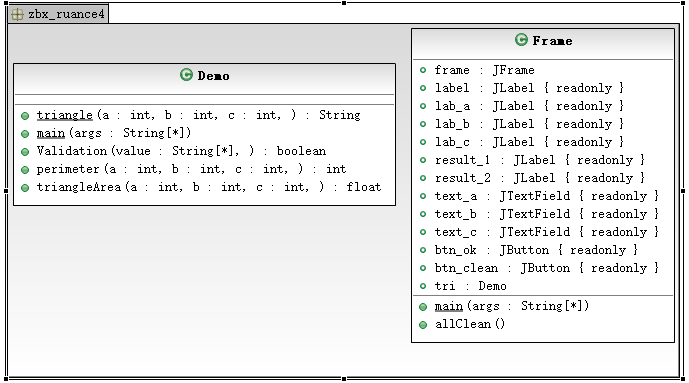Click the btn_clean attribute's bullet icon
Screen dimensions: 689x383
[x=423, y=268]
